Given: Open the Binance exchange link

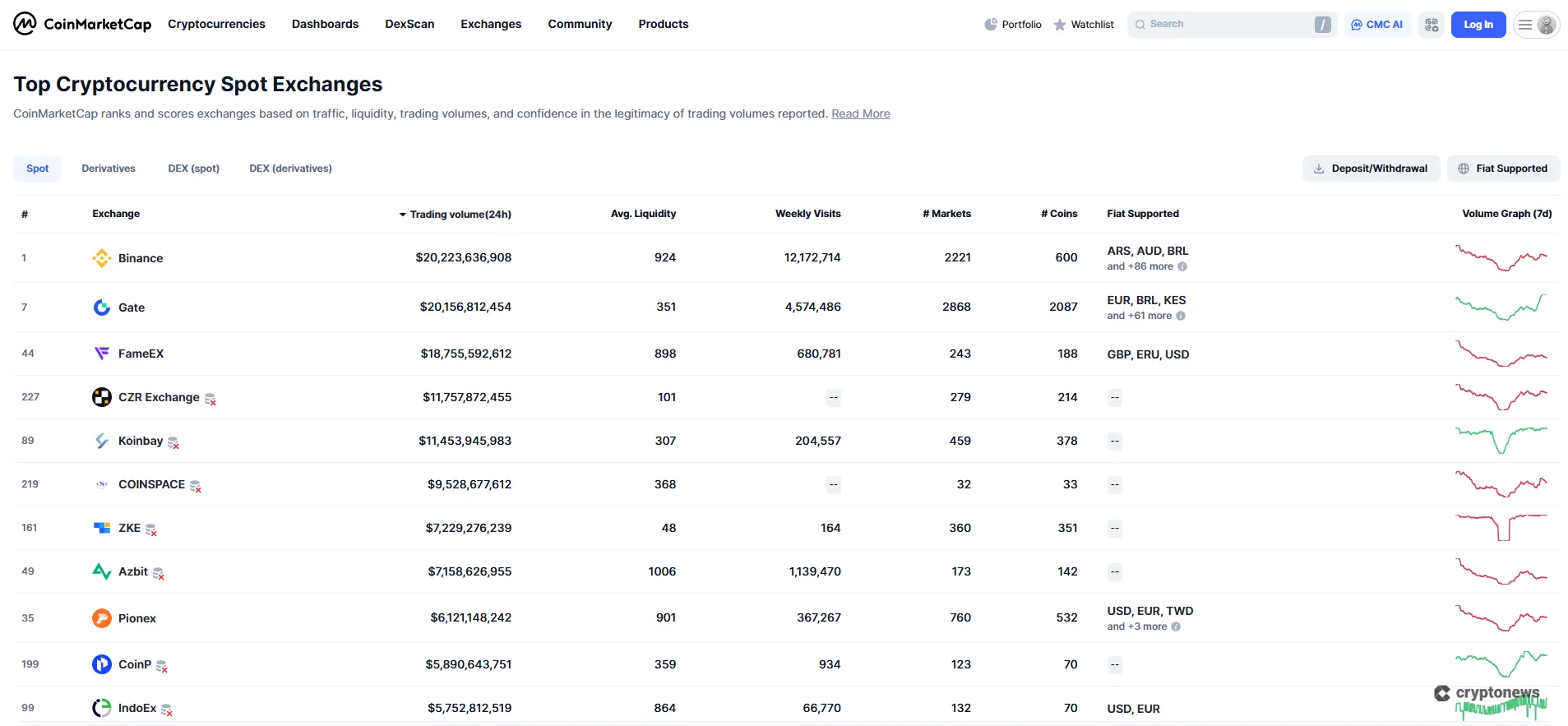Looking at the screenshot, I should [x=141, y=258].
